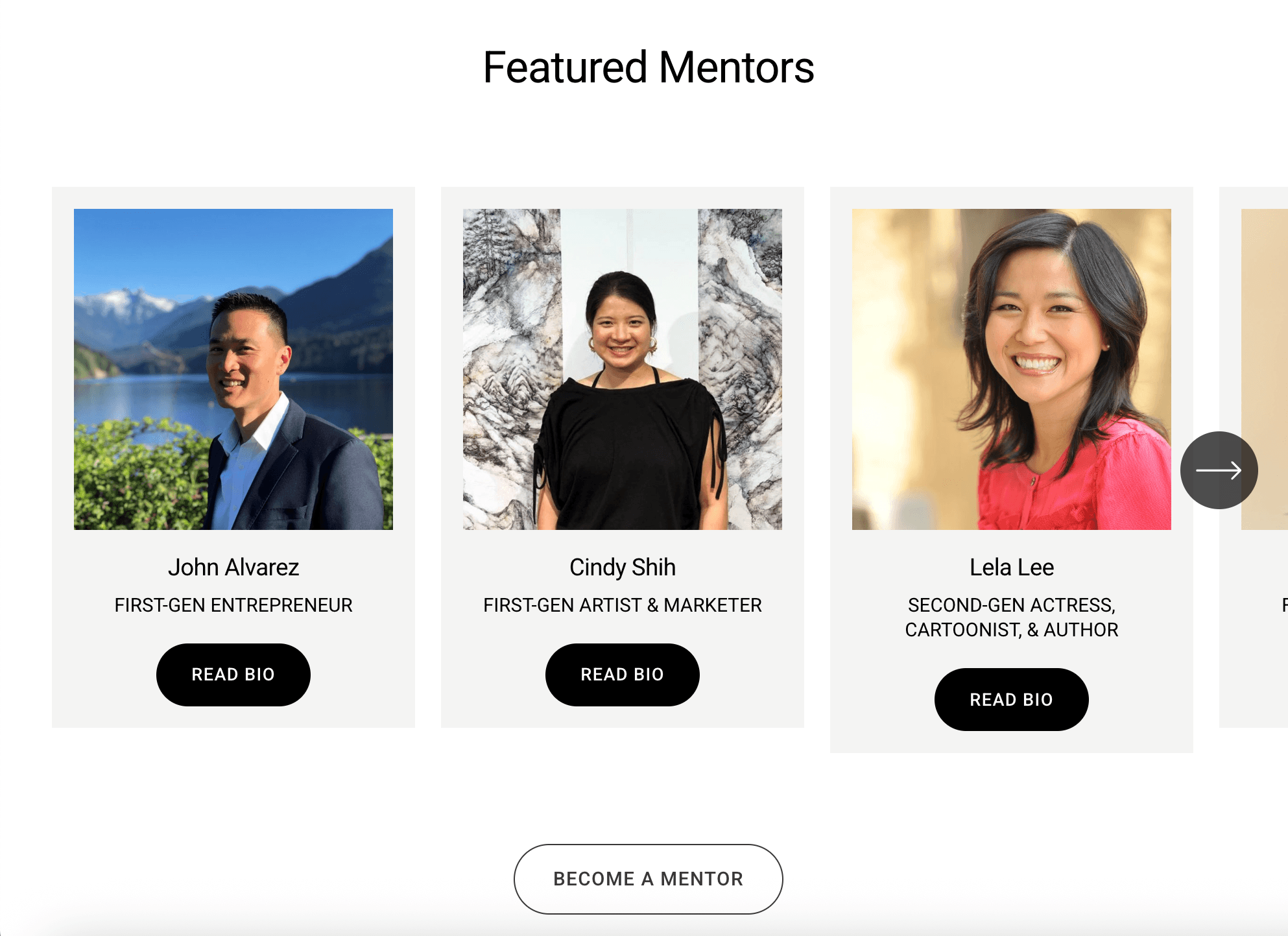Click Second-Gen Actress, Cartoonist, & Author text
The width and height of the screenshot is (1288, 936).
(1012, 618)
